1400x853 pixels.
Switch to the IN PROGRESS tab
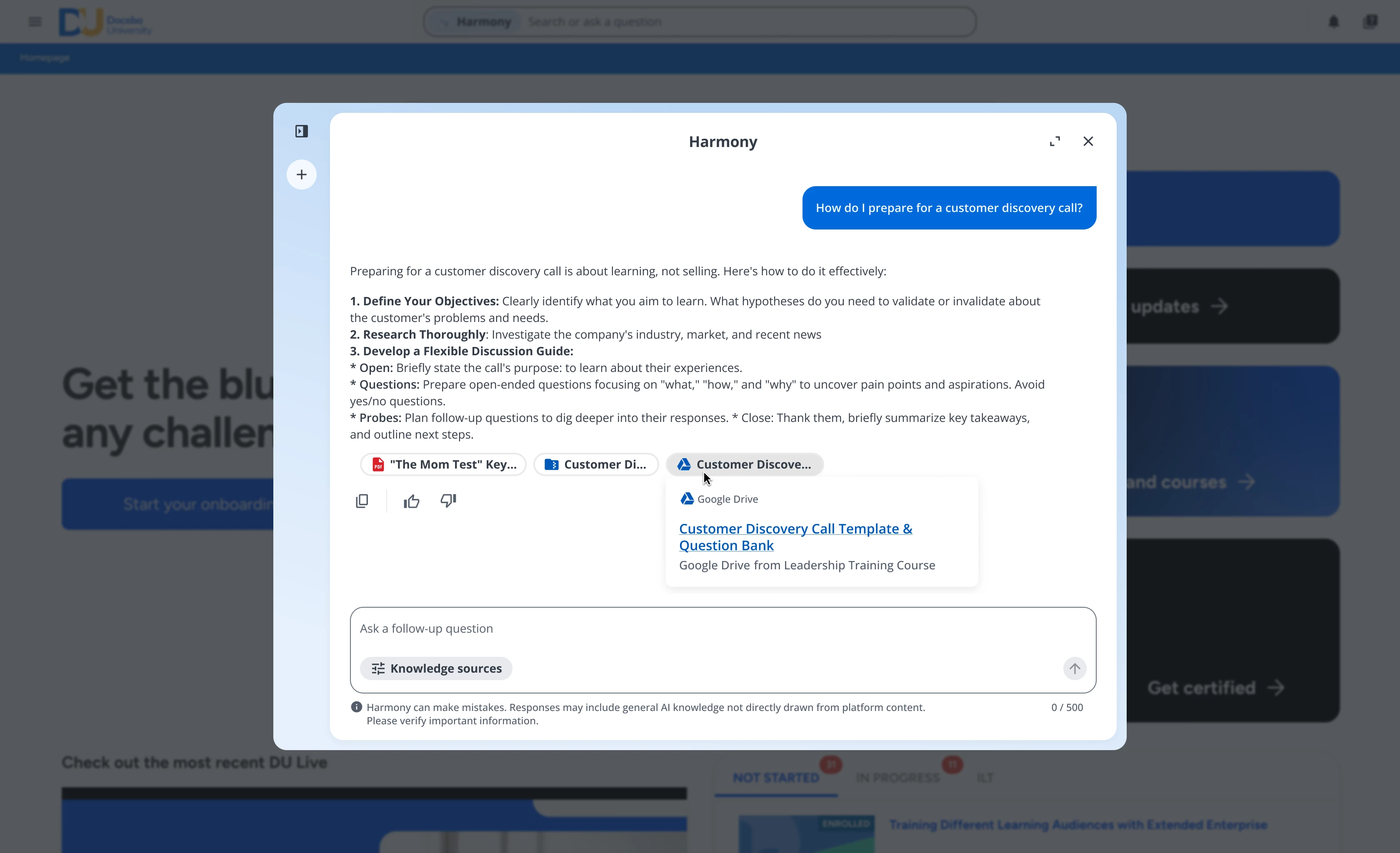click(x=897, y=778)
